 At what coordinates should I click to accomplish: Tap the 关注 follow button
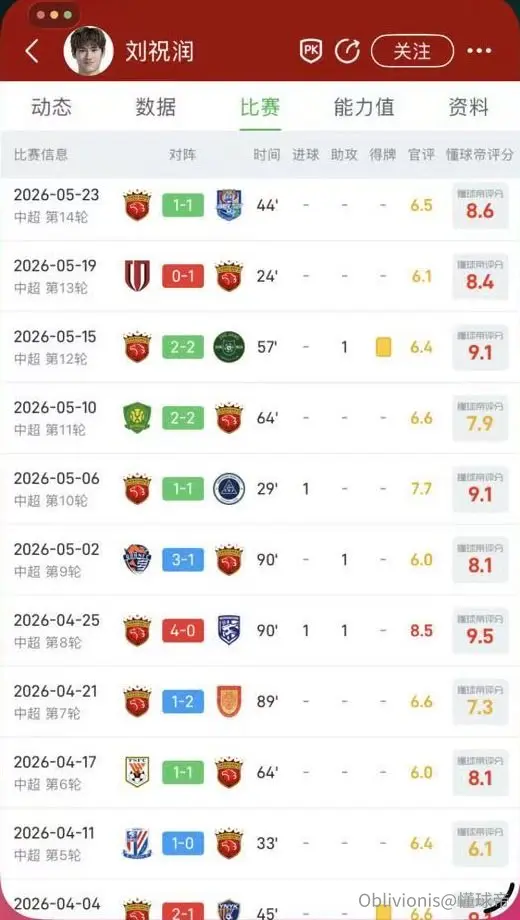click(412, 52)
